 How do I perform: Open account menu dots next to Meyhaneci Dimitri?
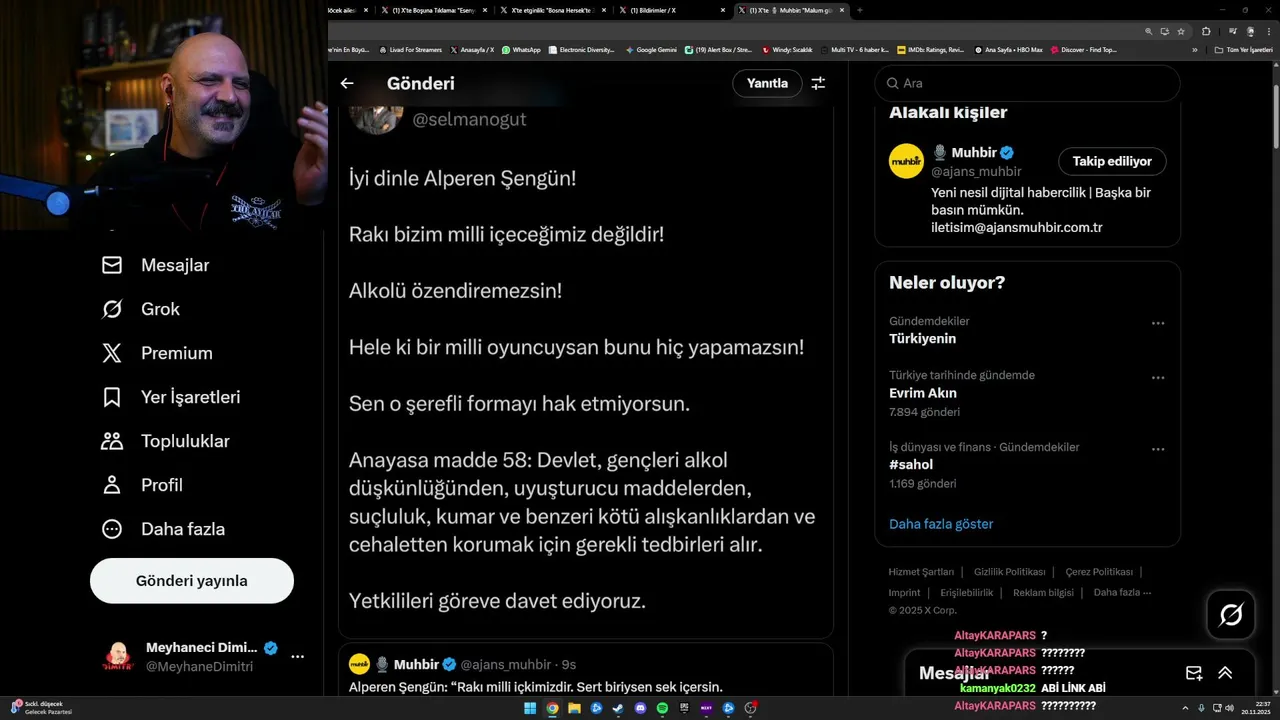tap(297, 657)
